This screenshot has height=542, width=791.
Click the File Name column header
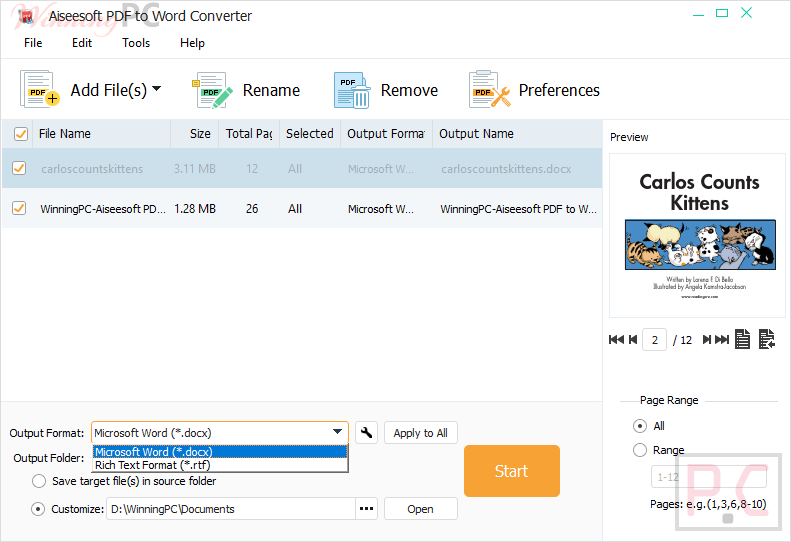(101, 134)
